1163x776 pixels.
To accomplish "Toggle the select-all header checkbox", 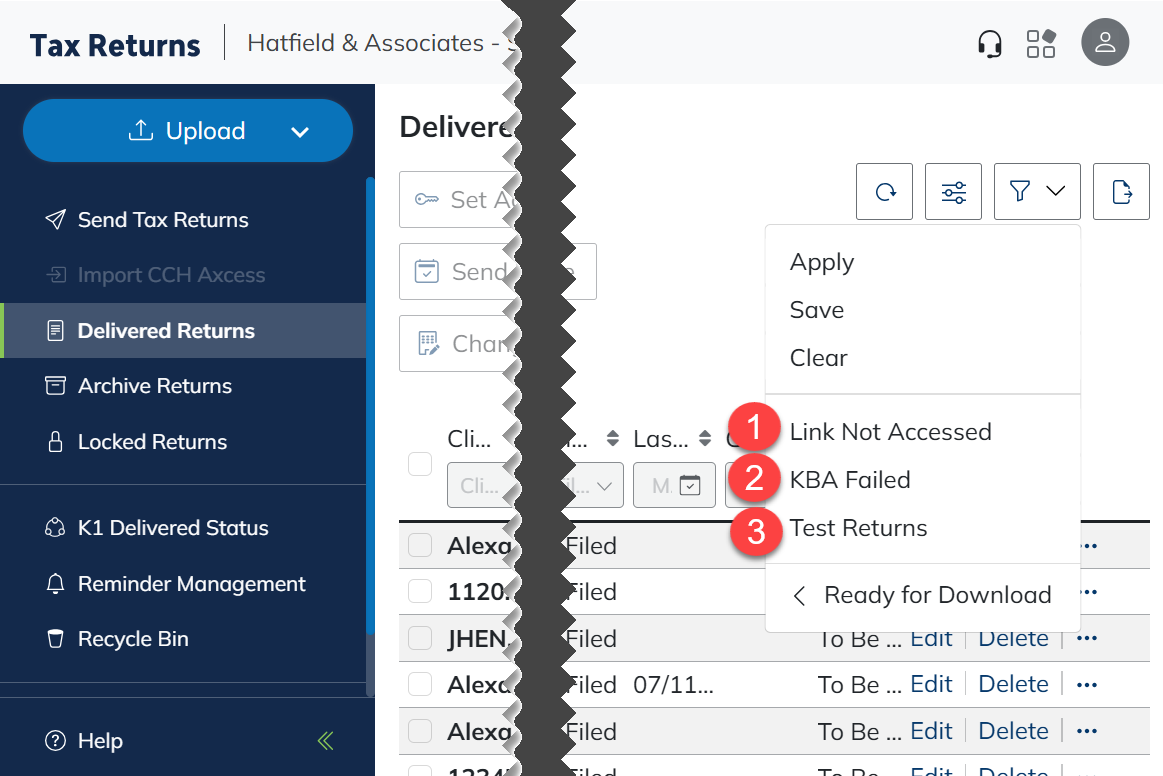I will click(420, 463).
